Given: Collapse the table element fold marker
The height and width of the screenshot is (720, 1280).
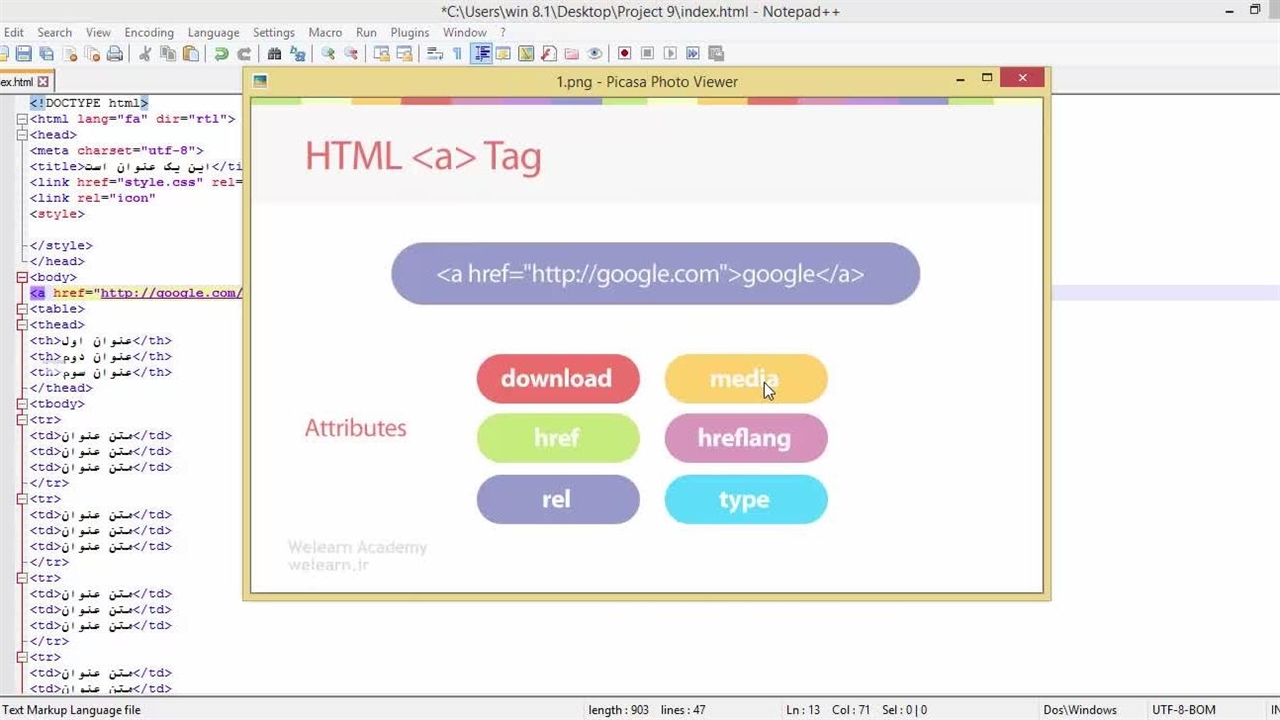Looking at the screenshot, I should (x=22, y=308).
